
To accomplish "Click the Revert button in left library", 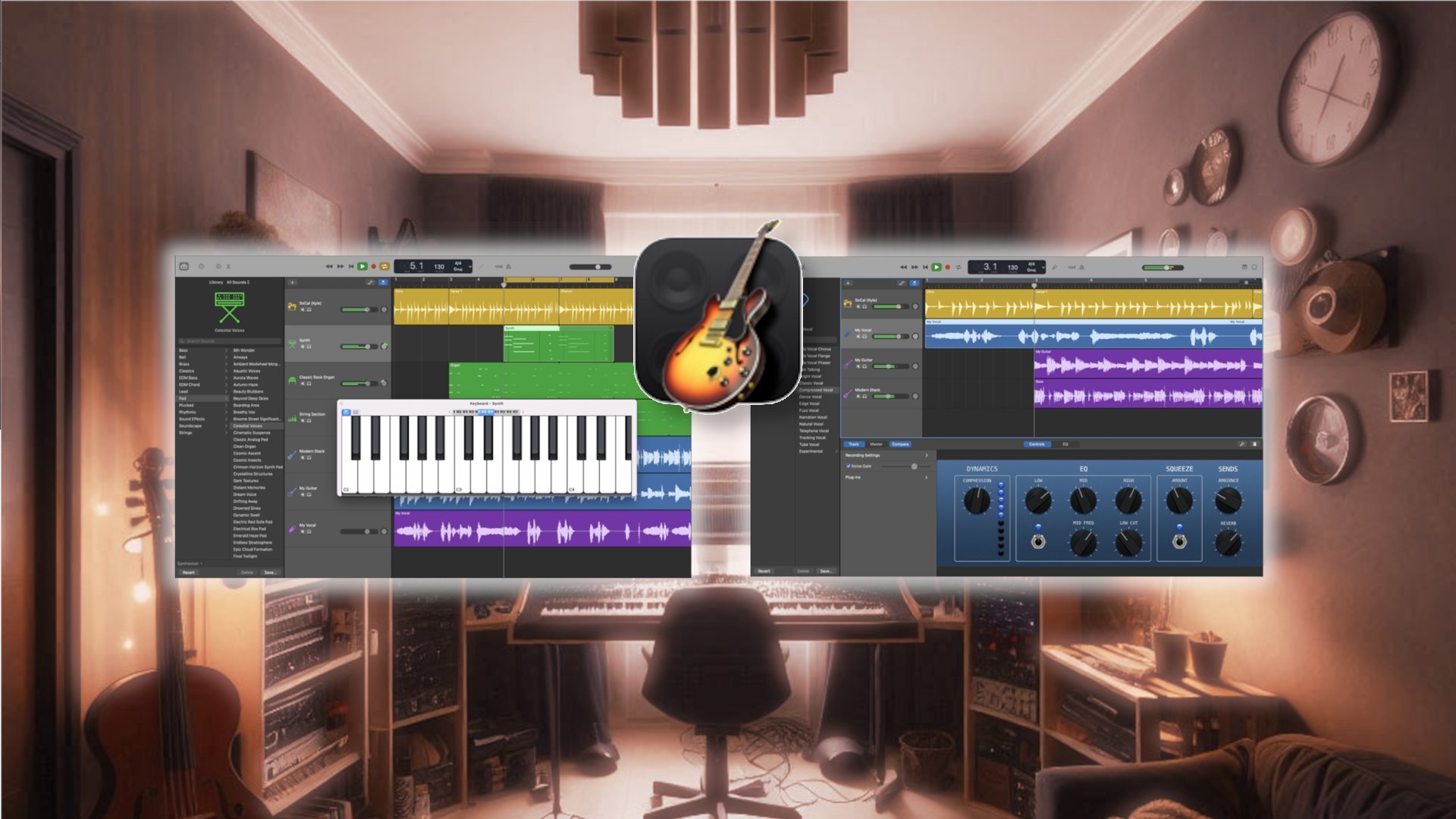I will pos(189,573).
